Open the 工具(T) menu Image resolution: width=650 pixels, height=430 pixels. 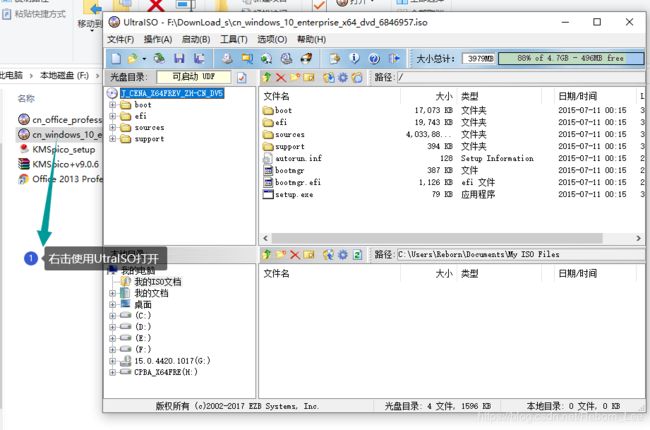[x=234, y=39]
